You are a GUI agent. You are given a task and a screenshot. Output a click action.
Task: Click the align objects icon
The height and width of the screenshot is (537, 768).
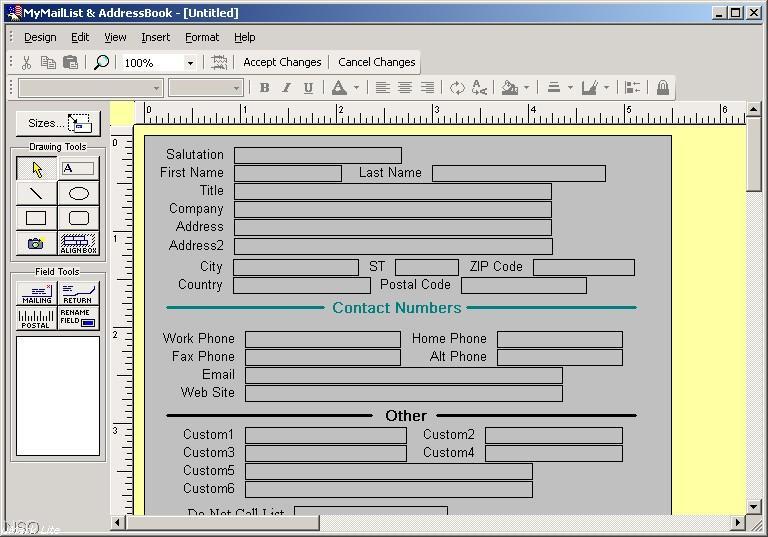point(632,88)
